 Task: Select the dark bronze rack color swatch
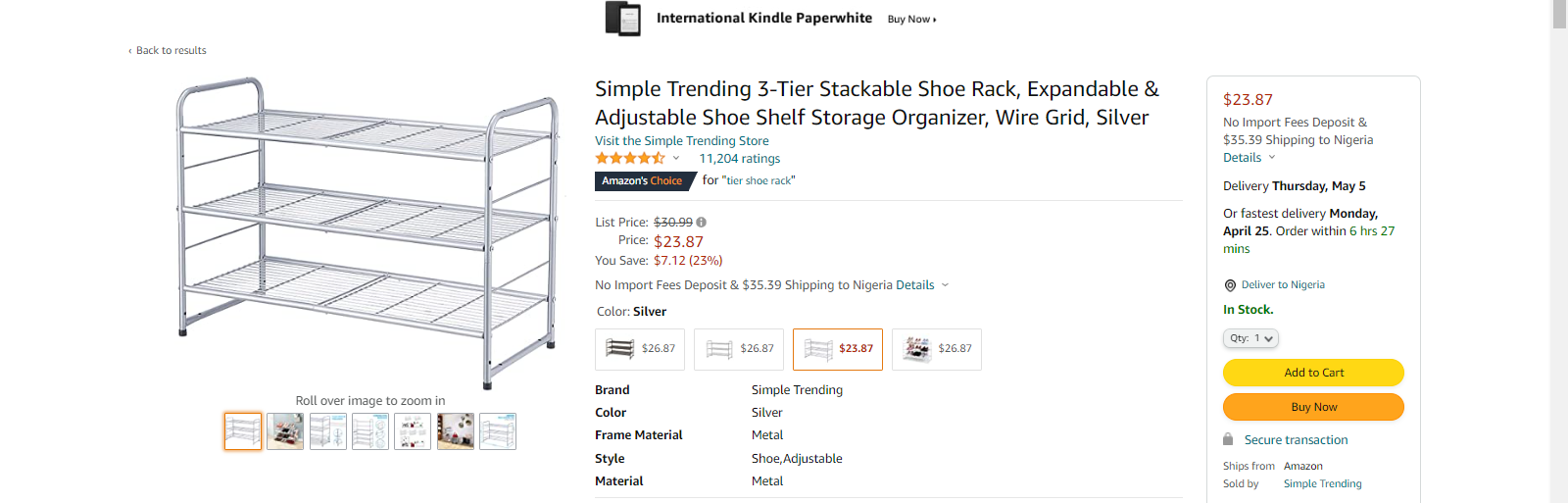pos(640,349)
